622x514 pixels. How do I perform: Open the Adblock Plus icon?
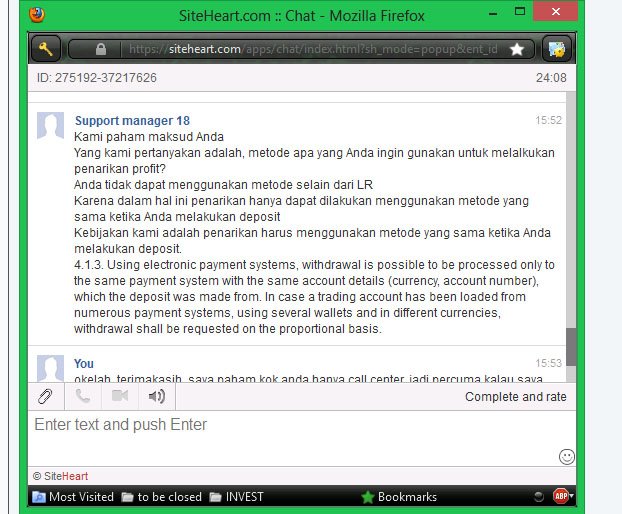[561, 496]
